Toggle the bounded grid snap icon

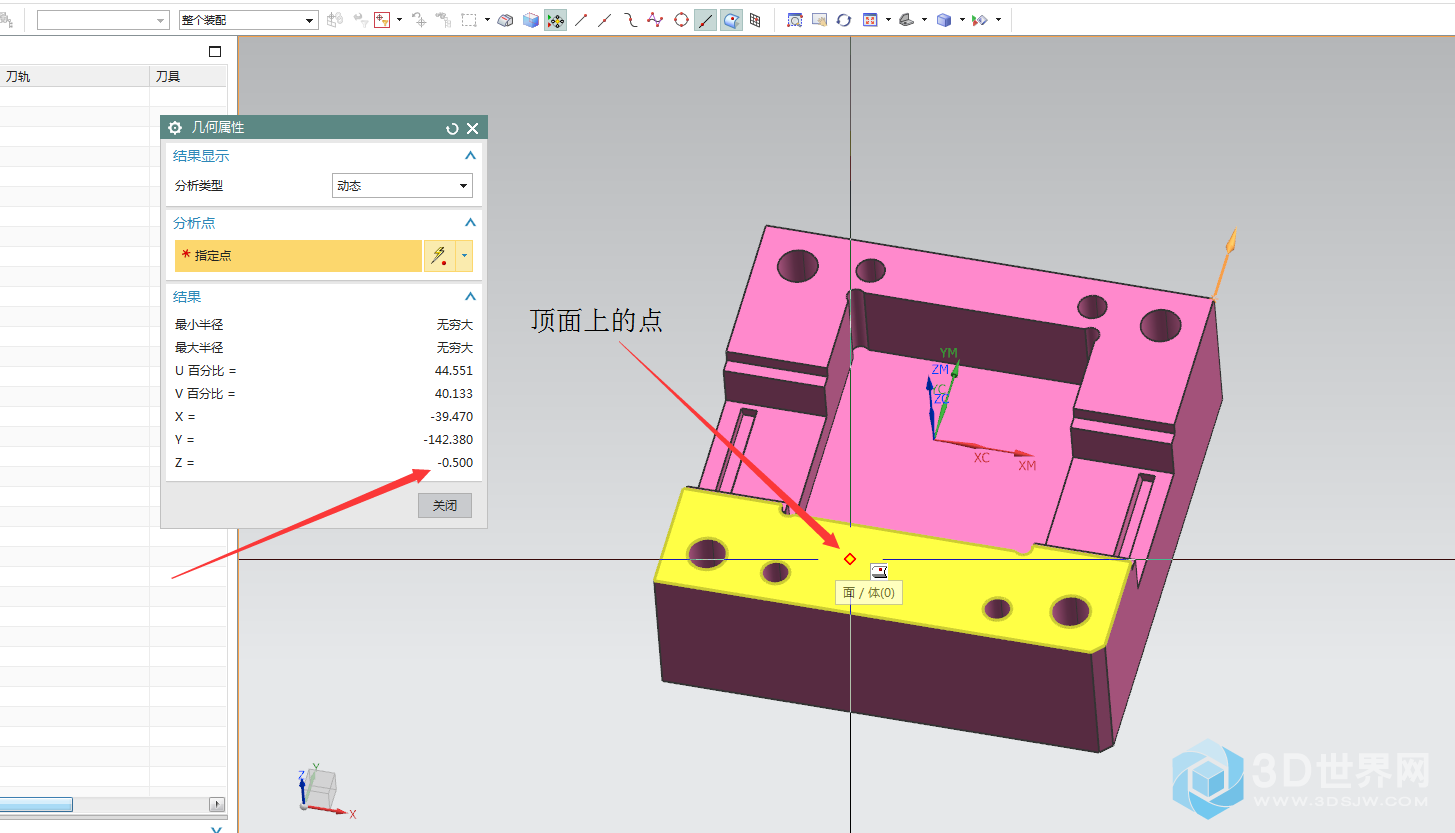pyautogui.click(x=755, y=20)
